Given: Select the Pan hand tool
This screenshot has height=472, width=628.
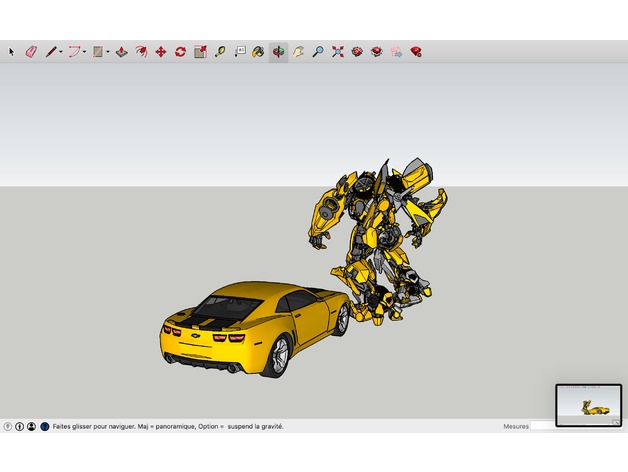Looking at the screenshot, I should point(298,52).
